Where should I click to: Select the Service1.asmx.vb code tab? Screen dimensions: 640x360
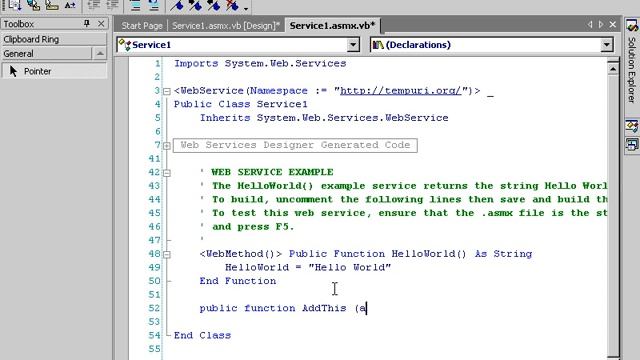click(x=332, y=25)
